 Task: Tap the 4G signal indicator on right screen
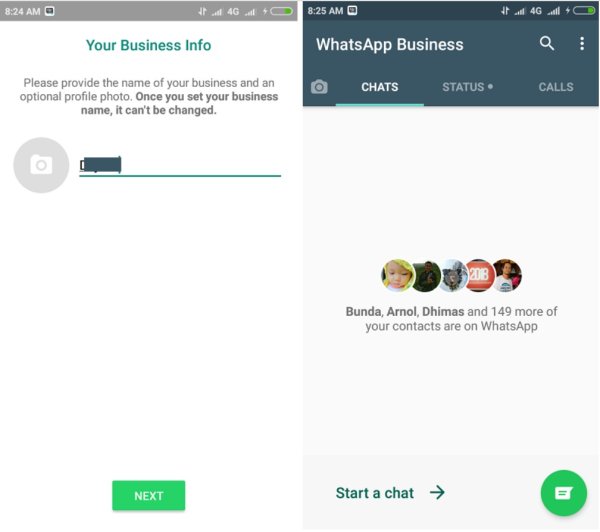536,11
